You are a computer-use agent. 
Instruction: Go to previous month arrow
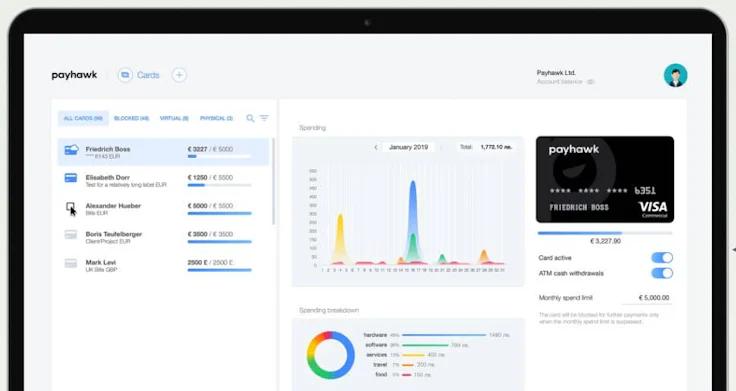pyautogui.click(x=376, y=147)
